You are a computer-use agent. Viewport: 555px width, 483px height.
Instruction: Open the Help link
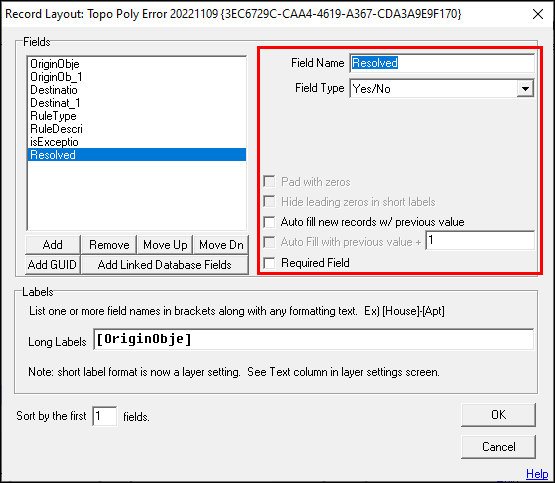tap(537, 473)
